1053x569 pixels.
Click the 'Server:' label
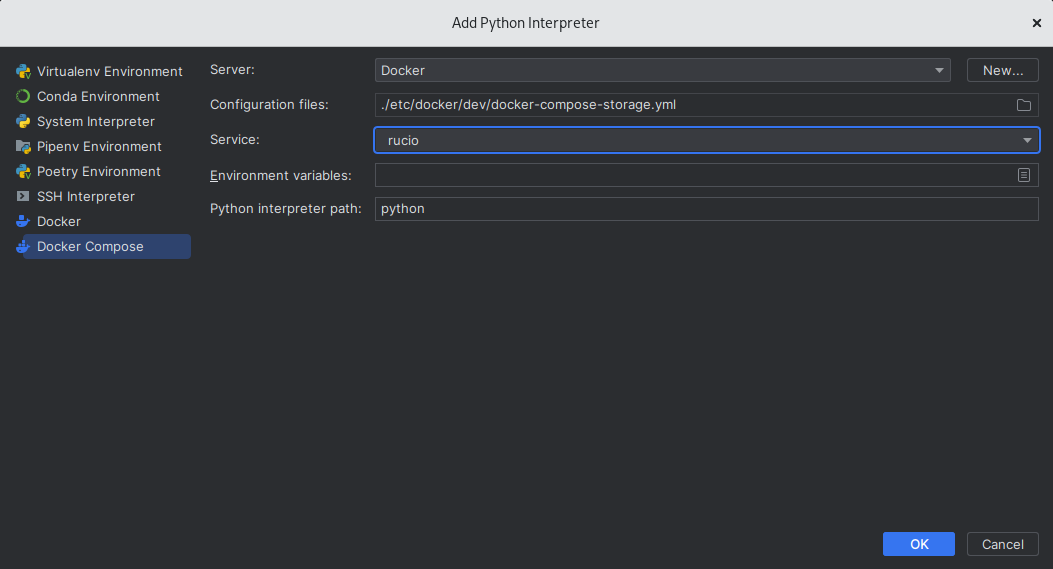[x=232, y=70]
